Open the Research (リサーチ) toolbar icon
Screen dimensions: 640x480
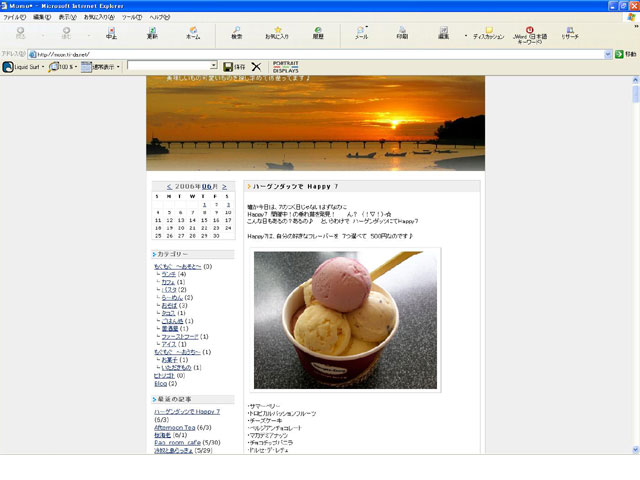(x=570, y=30)
